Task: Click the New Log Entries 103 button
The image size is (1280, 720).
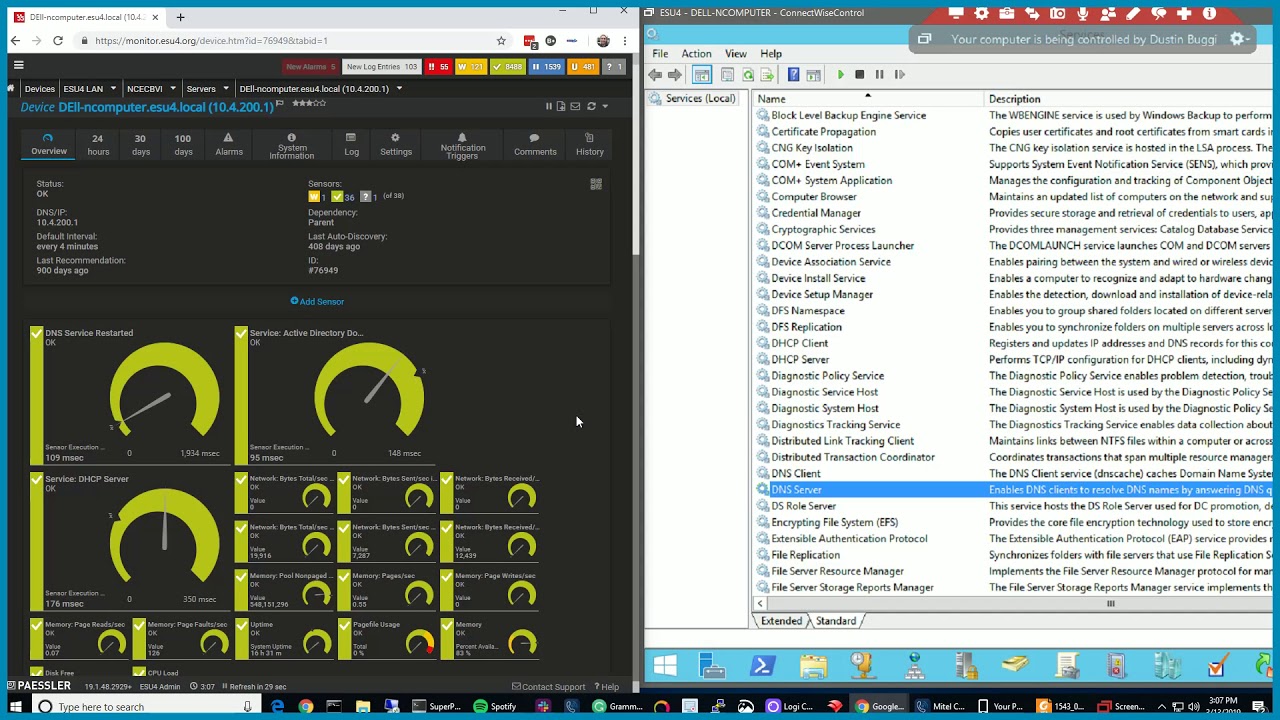Action: click(x=381, y=67)
